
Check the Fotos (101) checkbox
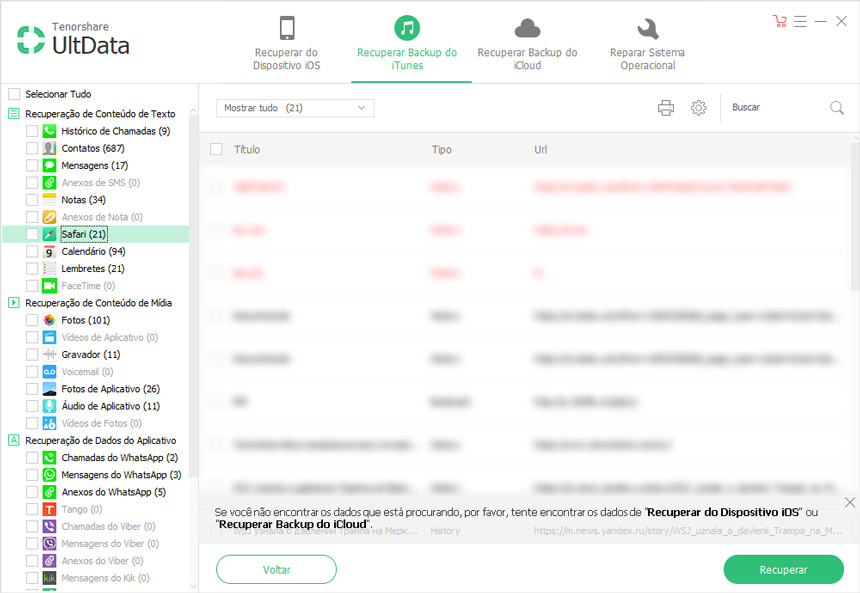click(32, 320)
